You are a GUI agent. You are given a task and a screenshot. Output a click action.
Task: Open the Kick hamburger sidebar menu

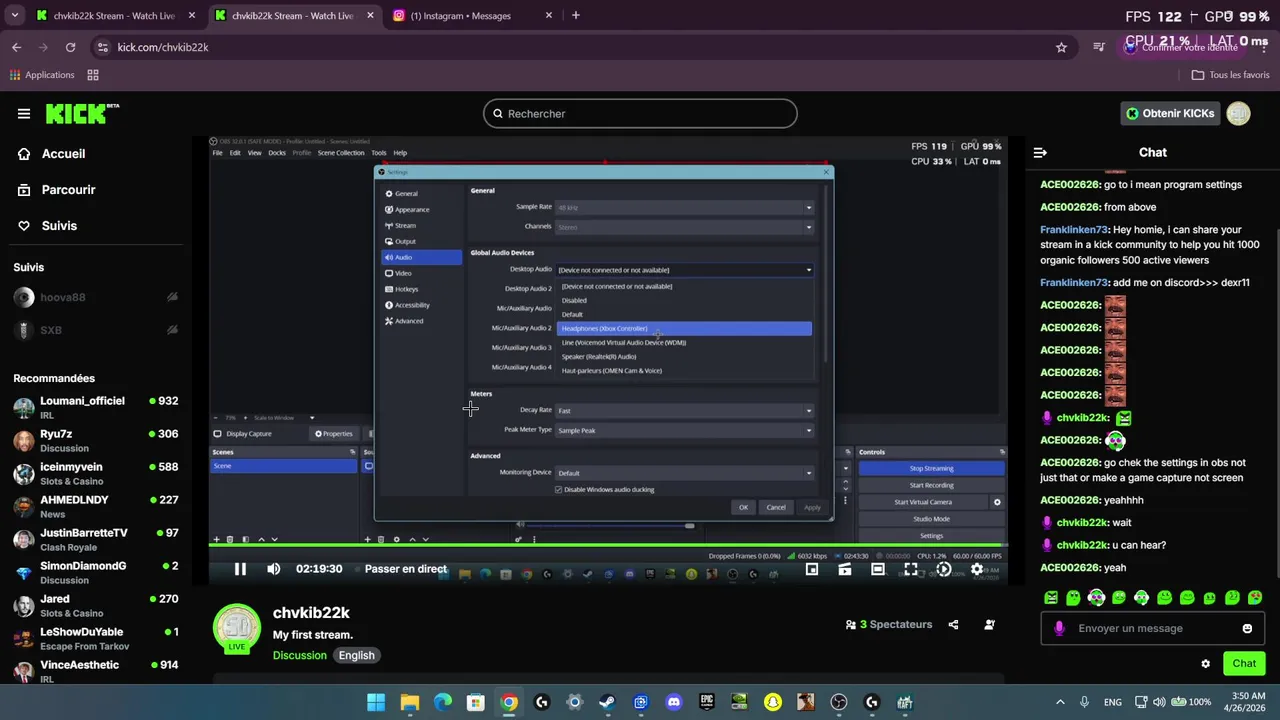tap(23, 113)
